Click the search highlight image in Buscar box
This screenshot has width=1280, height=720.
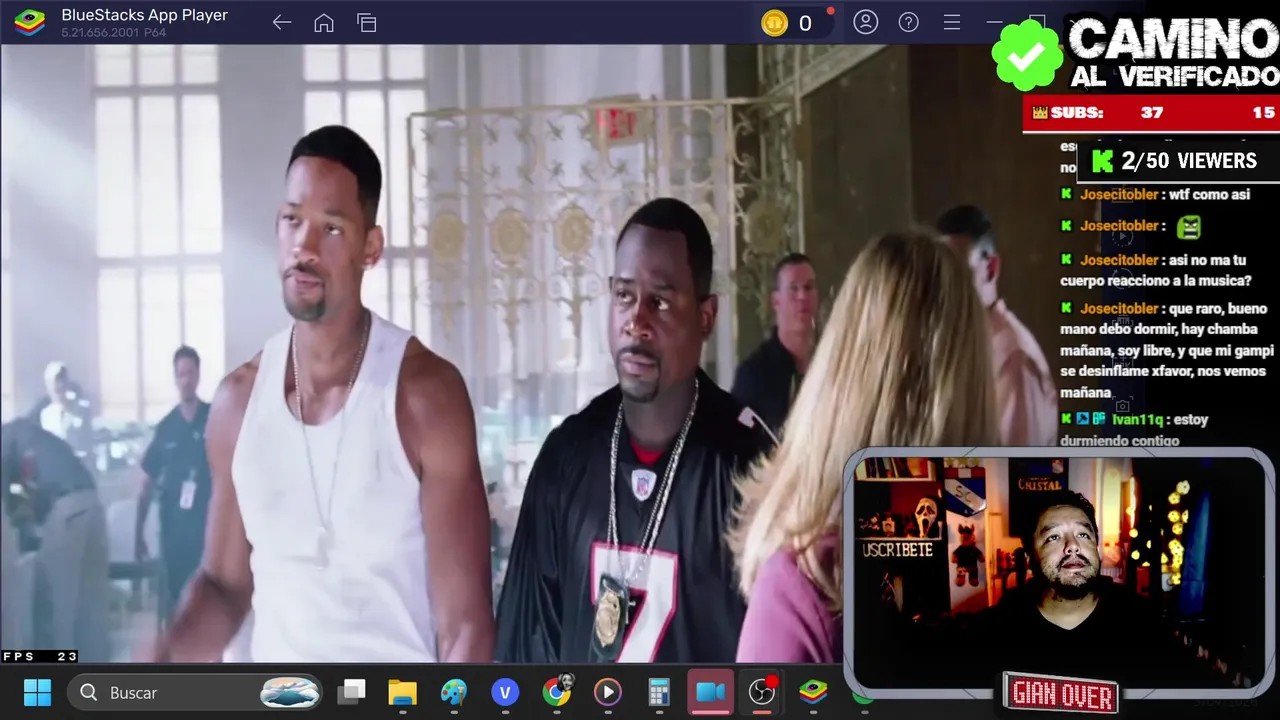pos(290,692)
